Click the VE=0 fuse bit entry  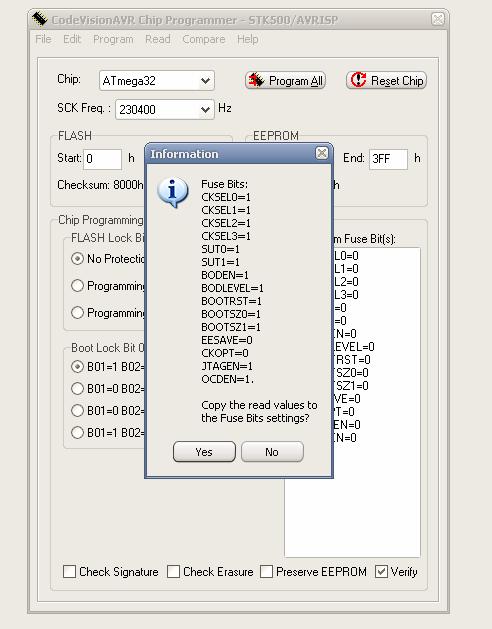tap(347, 399)
